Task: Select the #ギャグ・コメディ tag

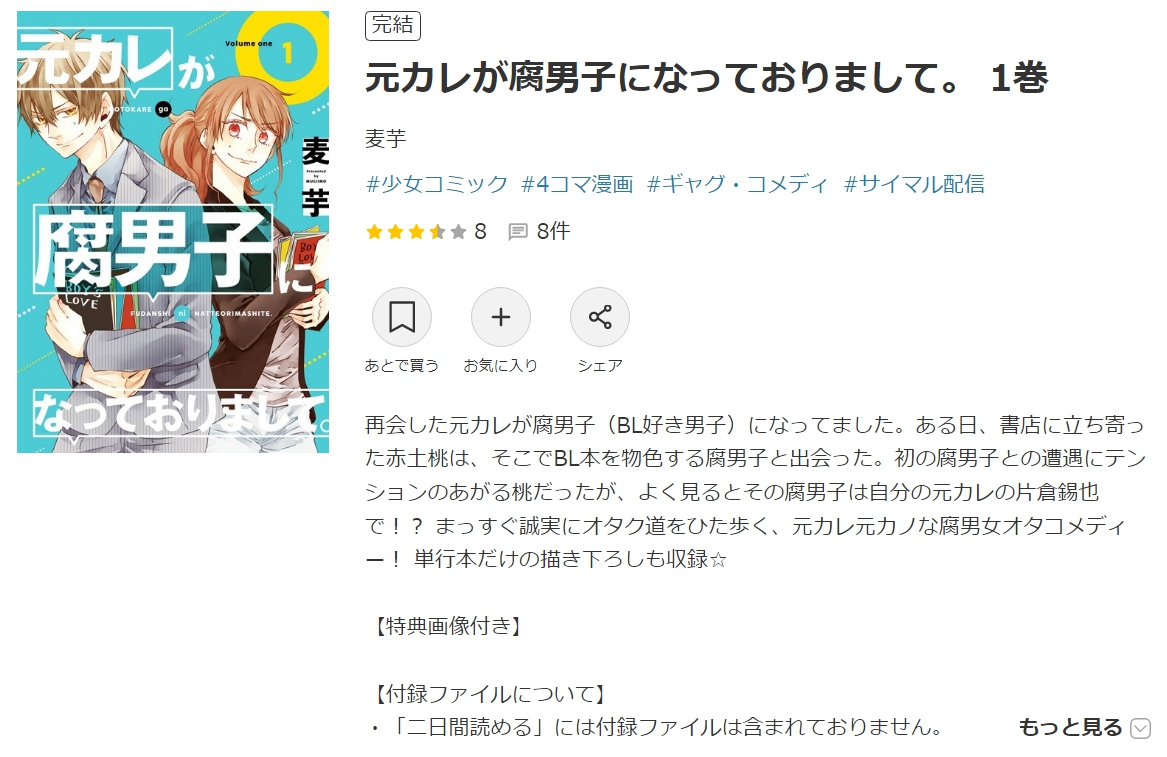Action: [738, 184]
